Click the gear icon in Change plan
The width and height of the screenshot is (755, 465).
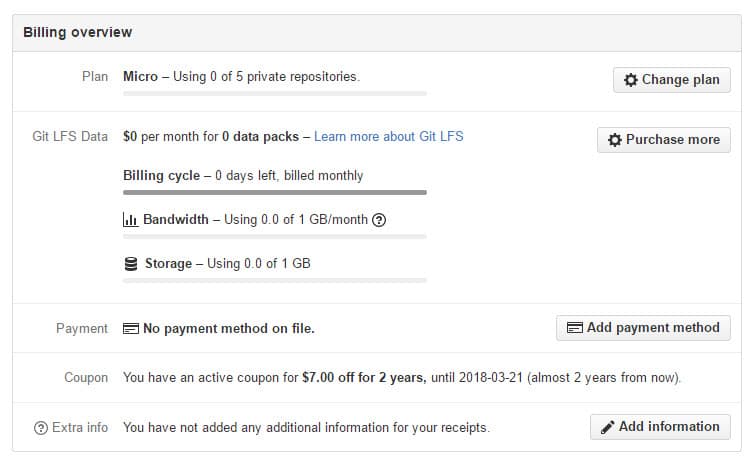click(630, 80)
